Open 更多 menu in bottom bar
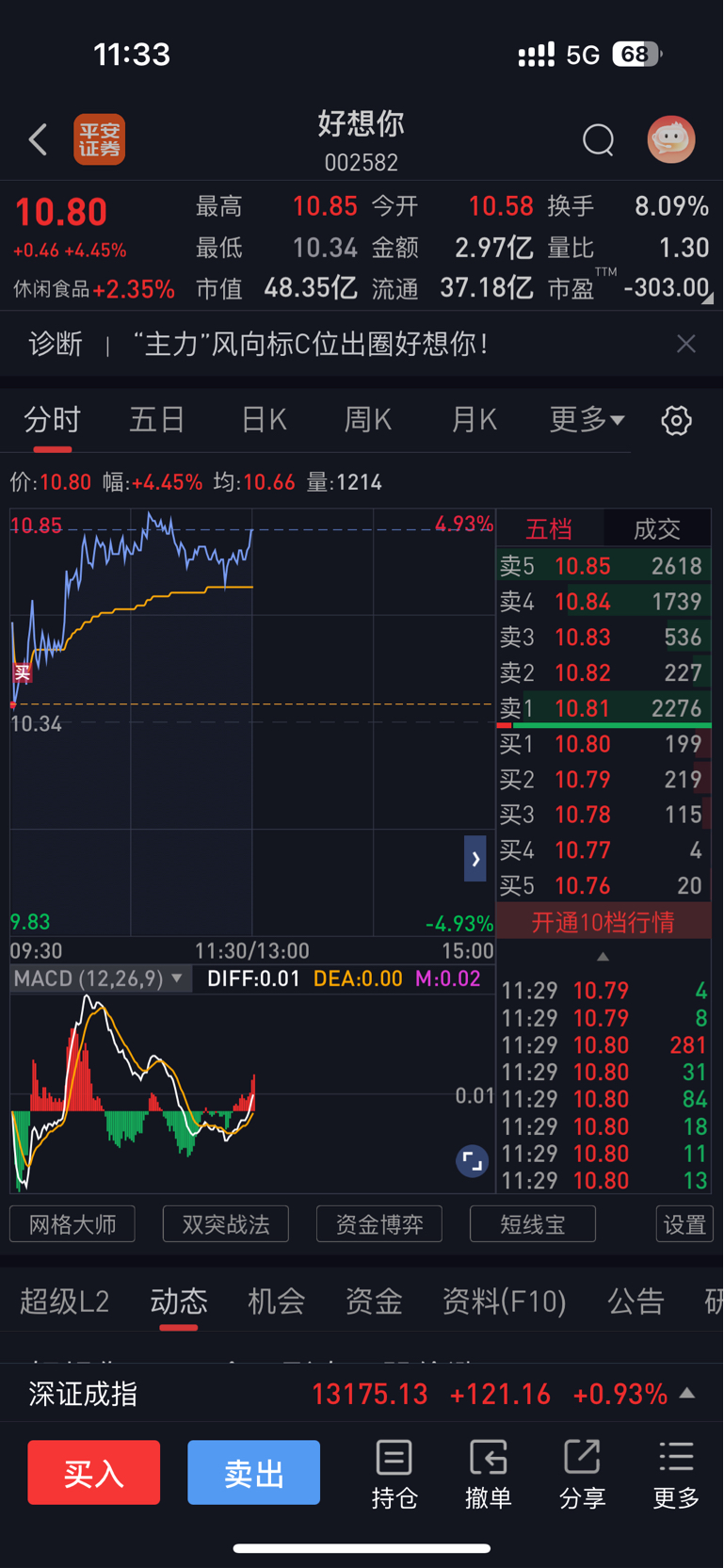 [x=676, y=1474]
